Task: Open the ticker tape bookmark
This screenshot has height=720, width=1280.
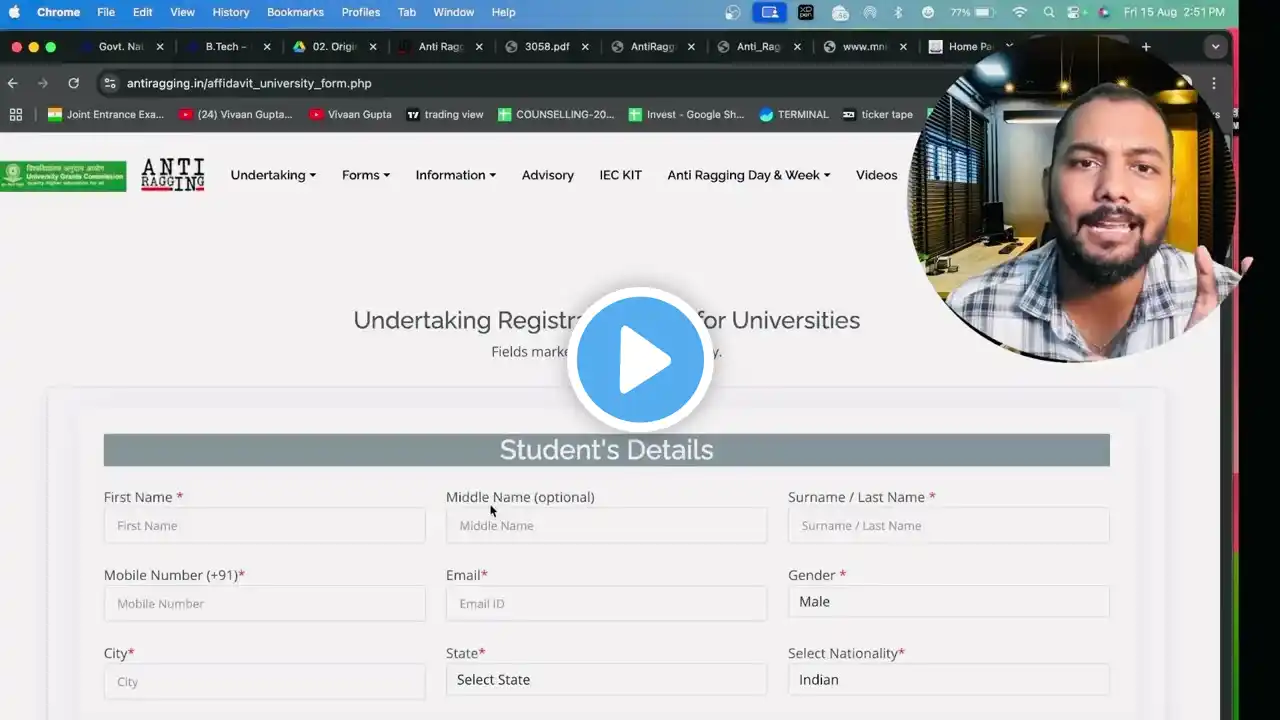Action: click(x=877, y=114)
